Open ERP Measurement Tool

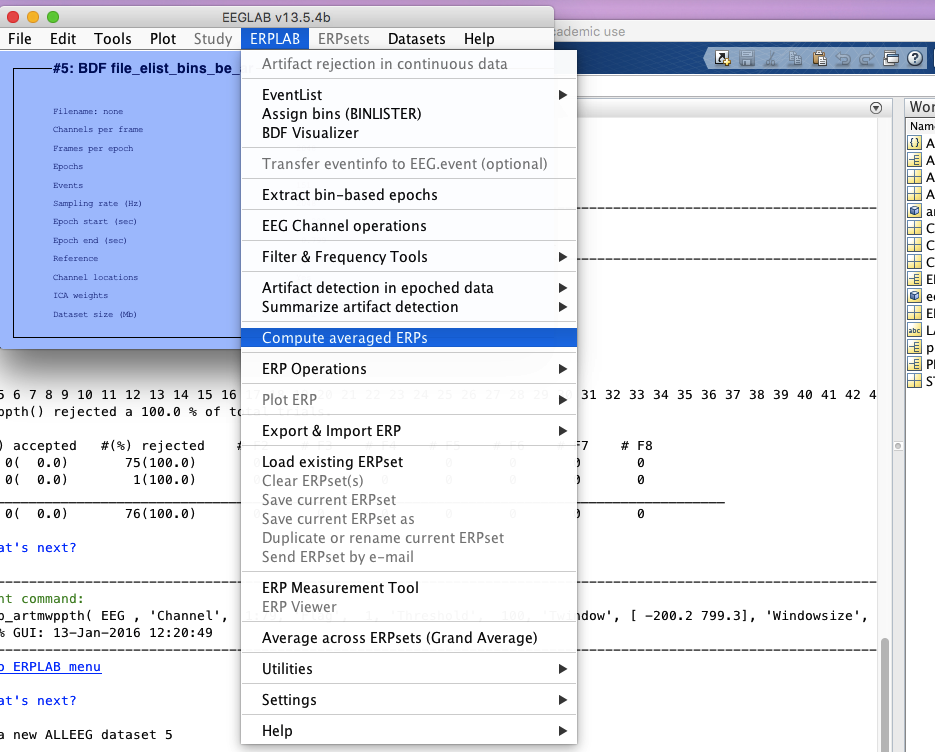coord(409,588)
